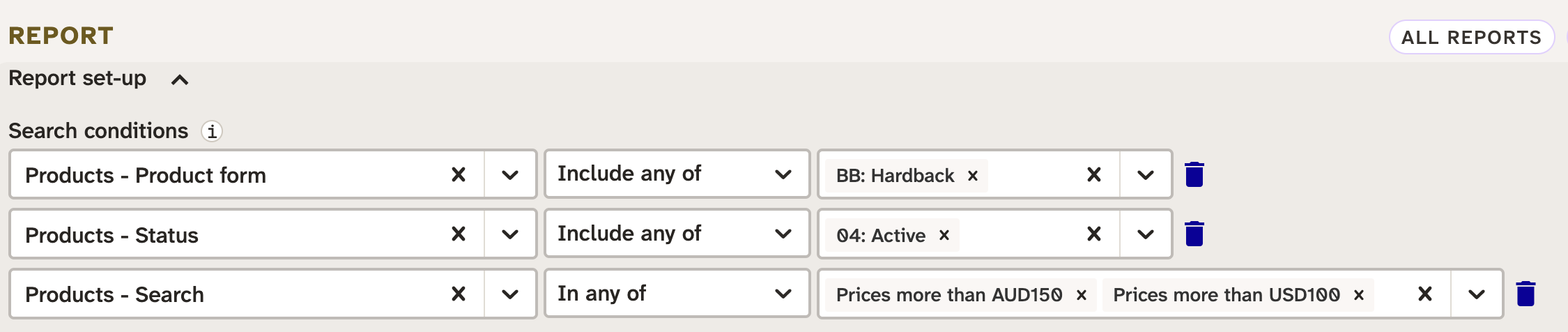Viewport: 1568px width, 332px height.
Task: Click inside the price search values field
Action: 1391,294
